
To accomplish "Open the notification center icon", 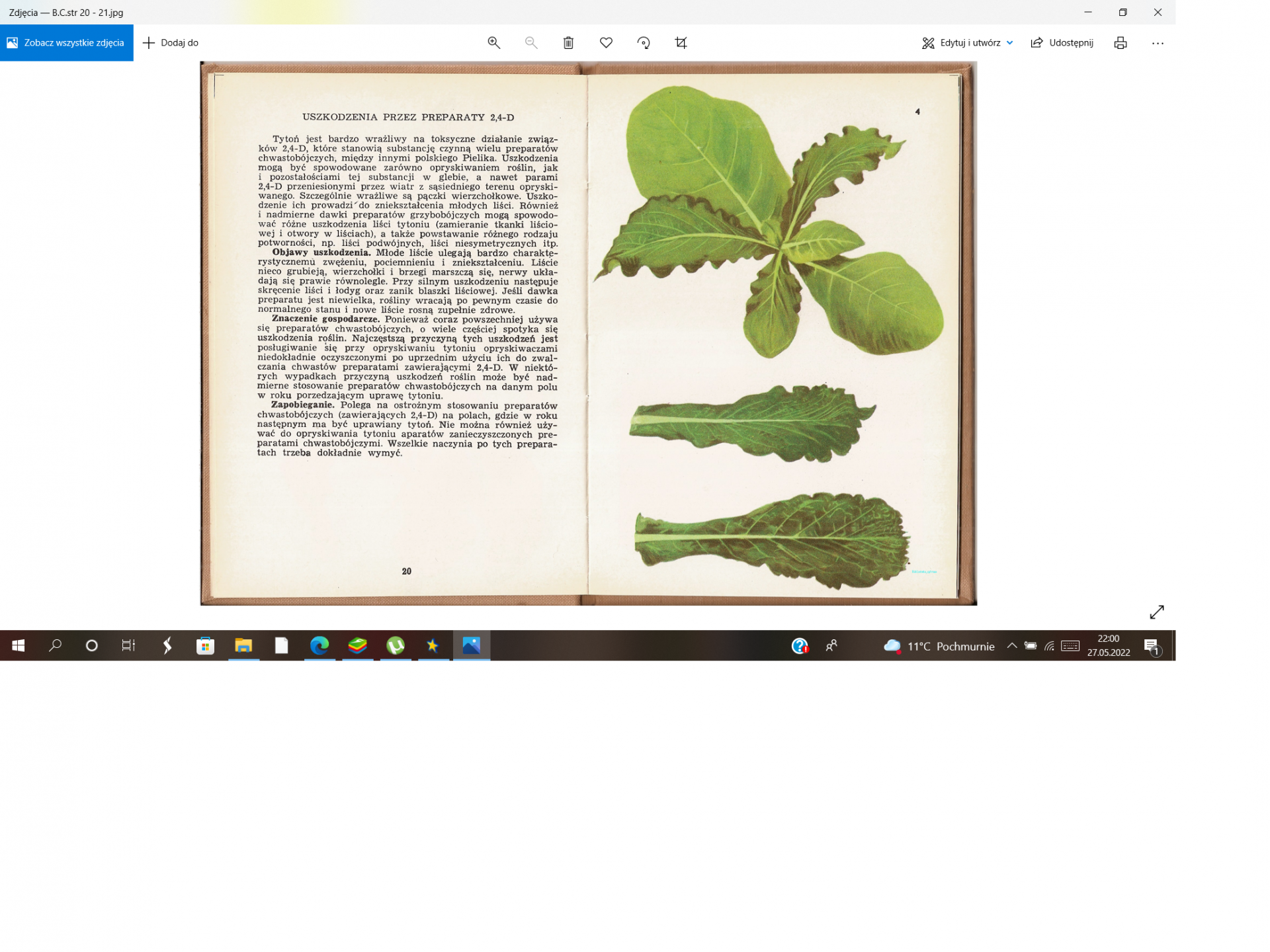I will coord(1151,646).
